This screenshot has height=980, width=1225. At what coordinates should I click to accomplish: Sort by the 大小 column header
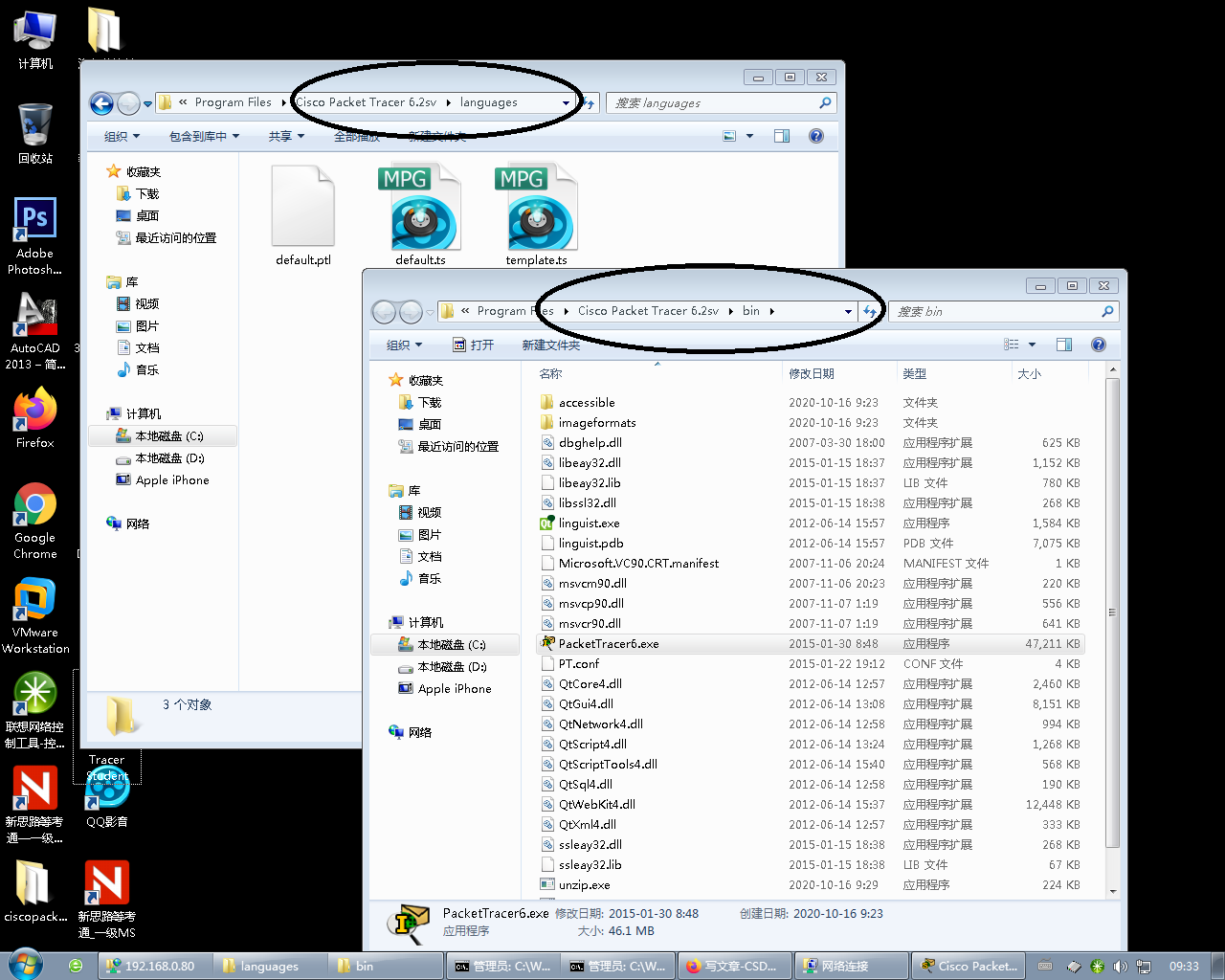point(1049,373)
